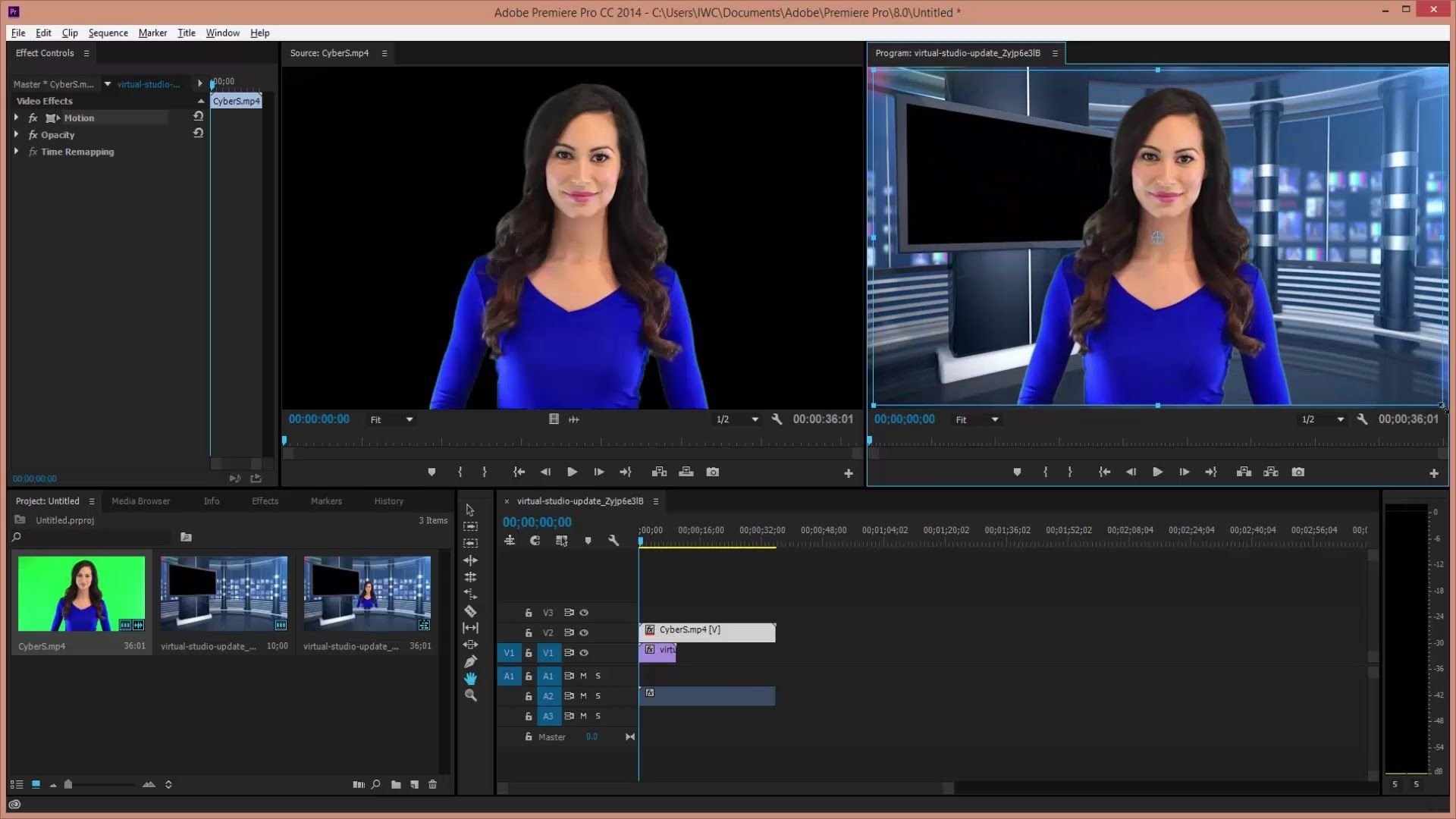This screenshot has width=1456, height=819.
Task: Expand the Motion video effect
Action: [17, 117]
